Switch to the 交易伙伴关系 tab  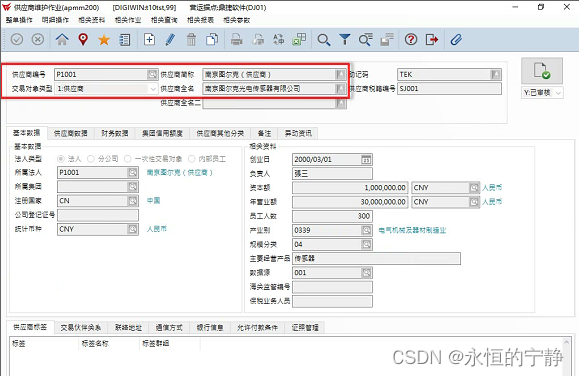coord(81,327)
